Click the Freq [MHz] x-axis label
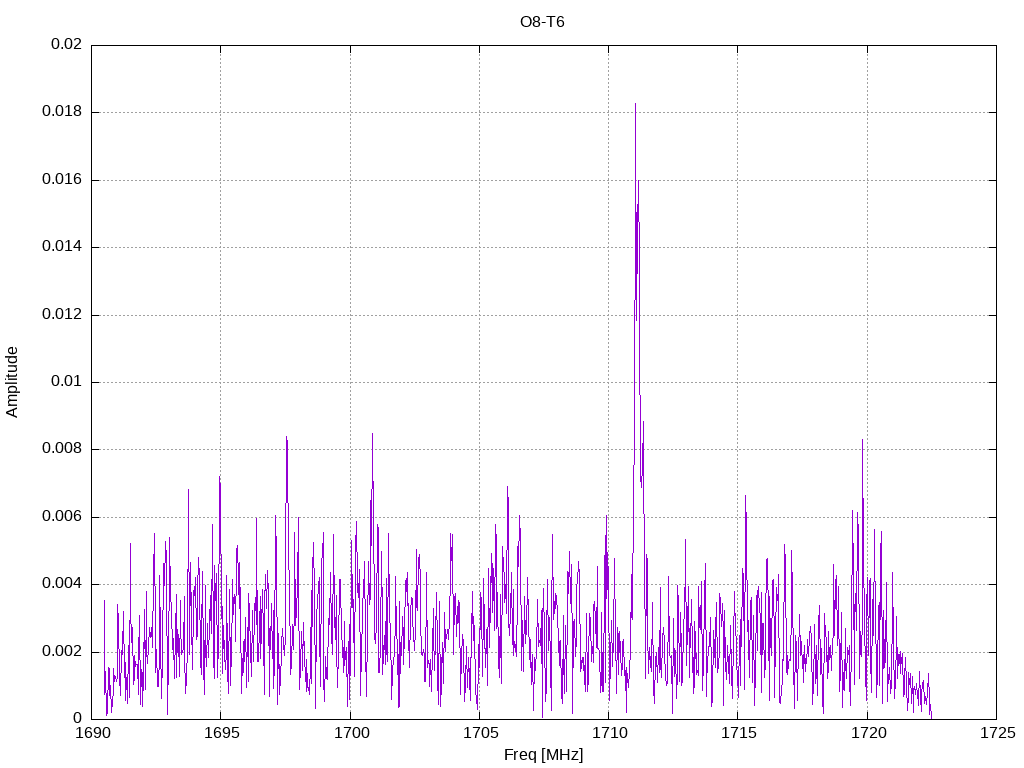 (x=543, y=755)
